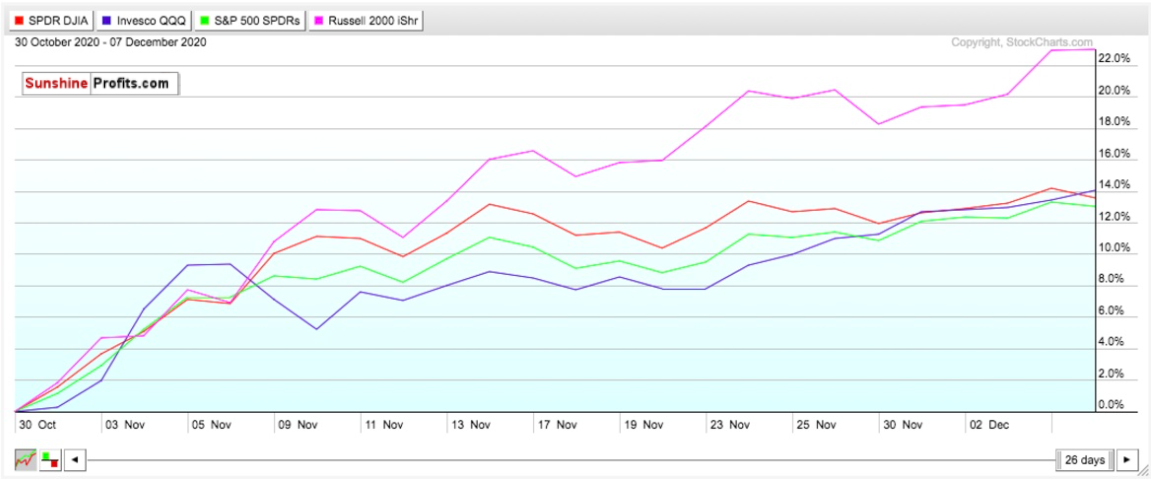Click the 18.0% y-axis label
This screenshot has width=1151, height=481.
(1114, 123)
